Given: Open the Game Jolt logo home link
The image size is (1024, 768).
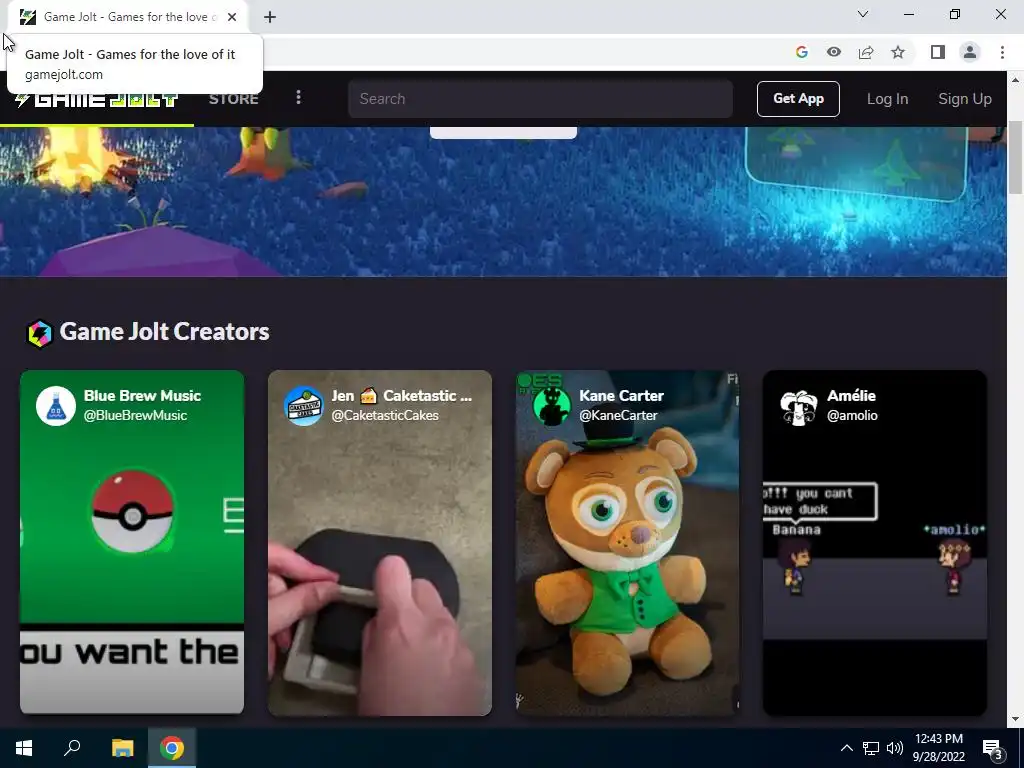Looking at the screenshot, I should point(97,99).
